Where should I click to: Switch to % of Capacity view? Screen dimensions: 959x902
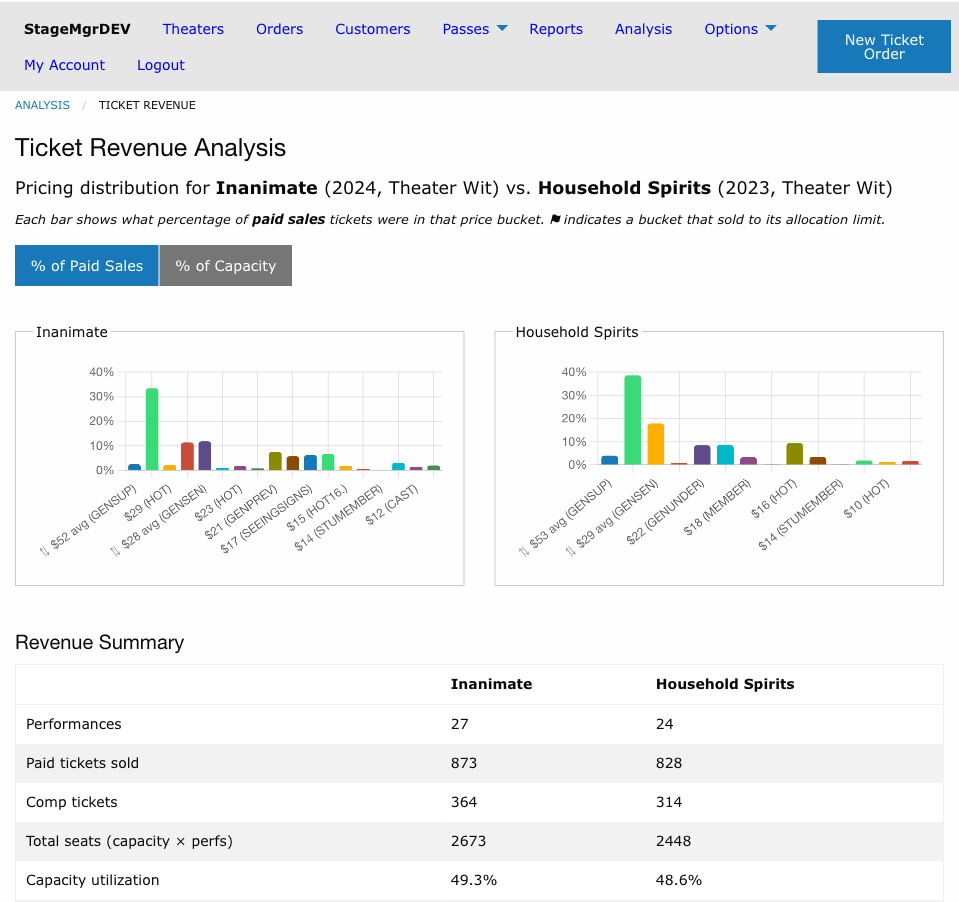click(x=226, y=265)
